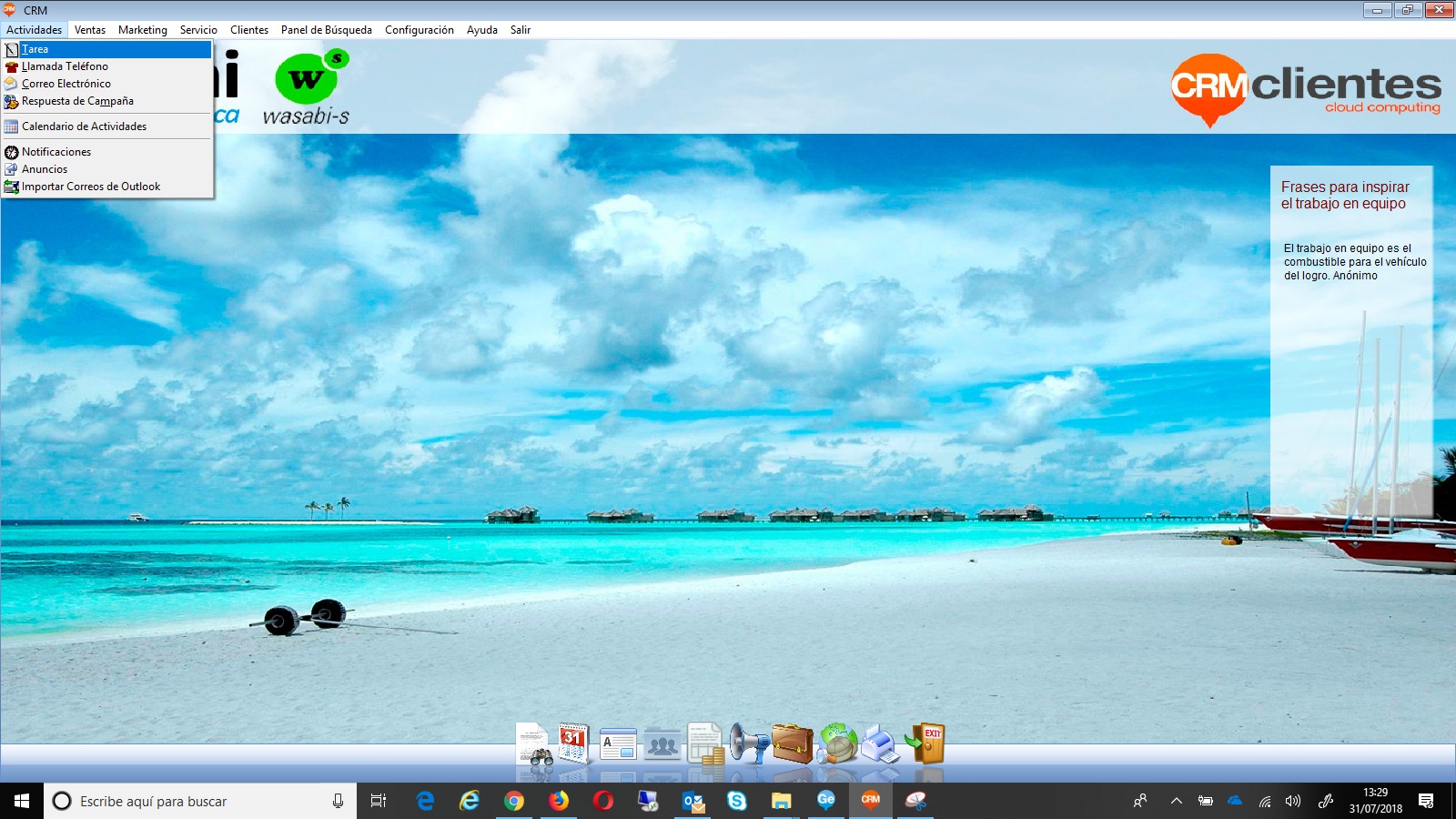
Task: Click the printer dock icon
Action: (880, 744)
